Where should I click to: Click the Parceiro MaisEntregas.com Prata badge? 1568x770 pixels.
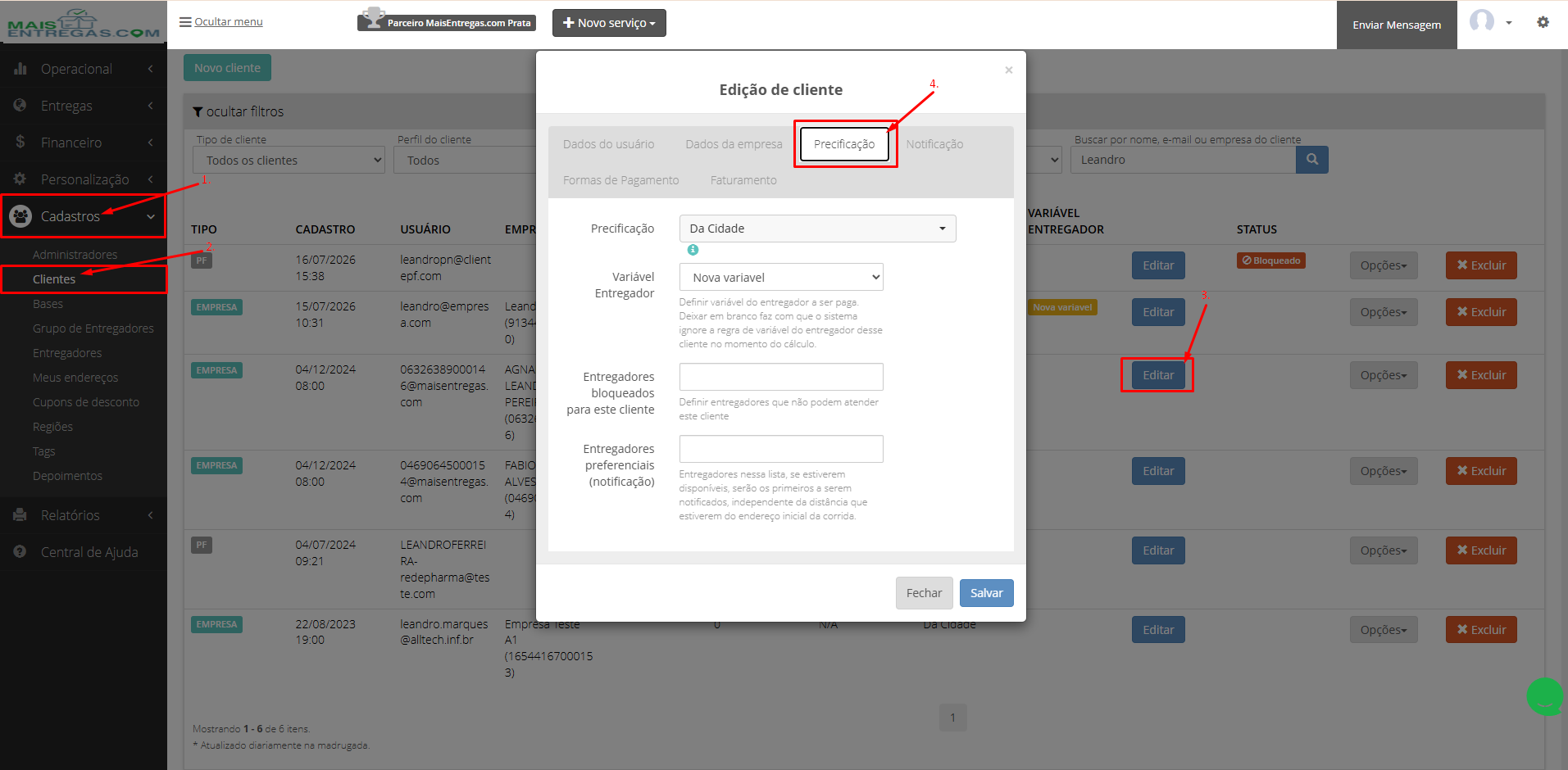click(447, 22)
